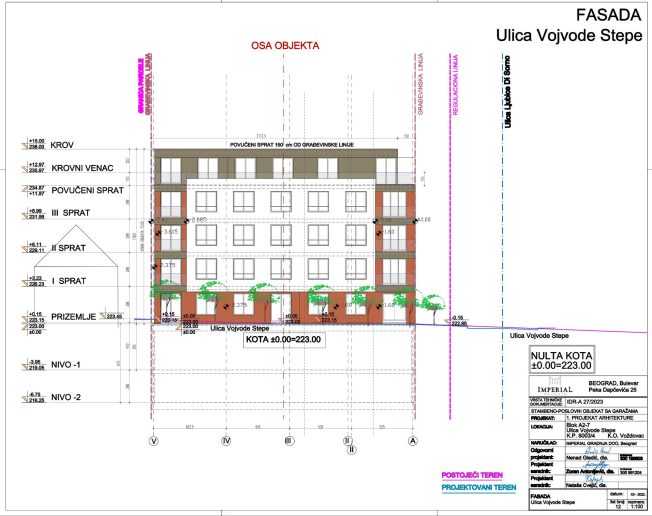Click the vertical "REGULACIONA LINIJA" label
The height and width of the screenshot is (516, 652).
[x=455, y=85]
